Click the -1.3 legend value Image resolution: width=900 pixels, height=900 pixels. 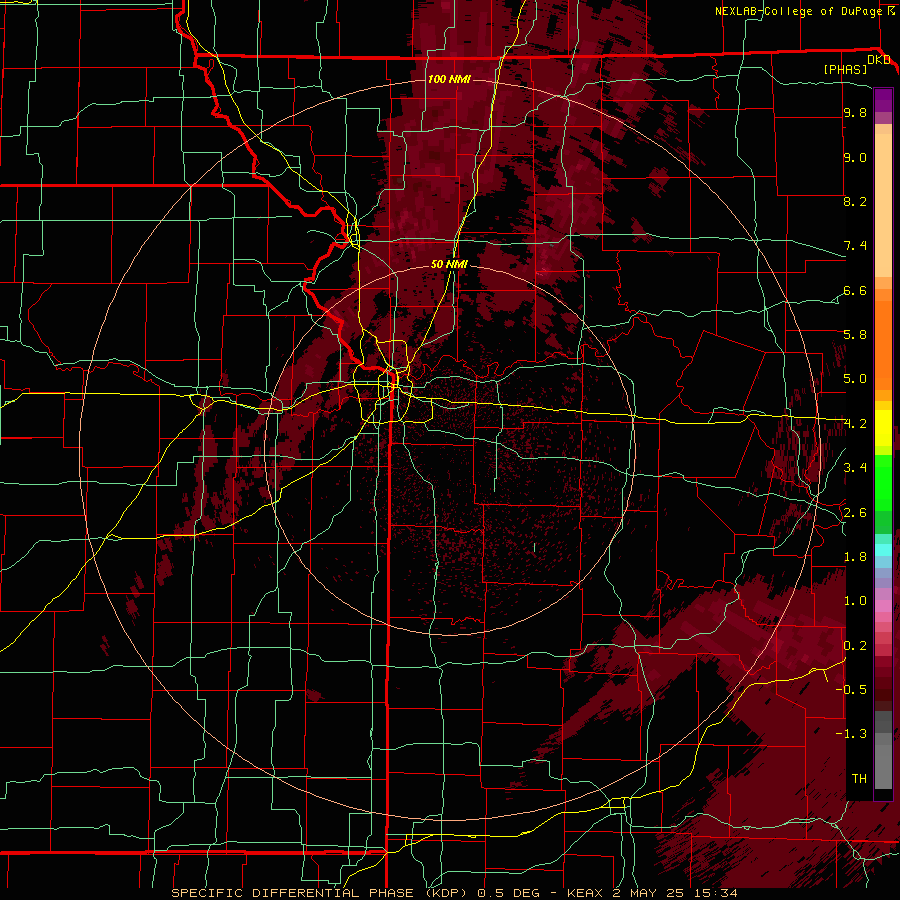click(x=851, y=734)
